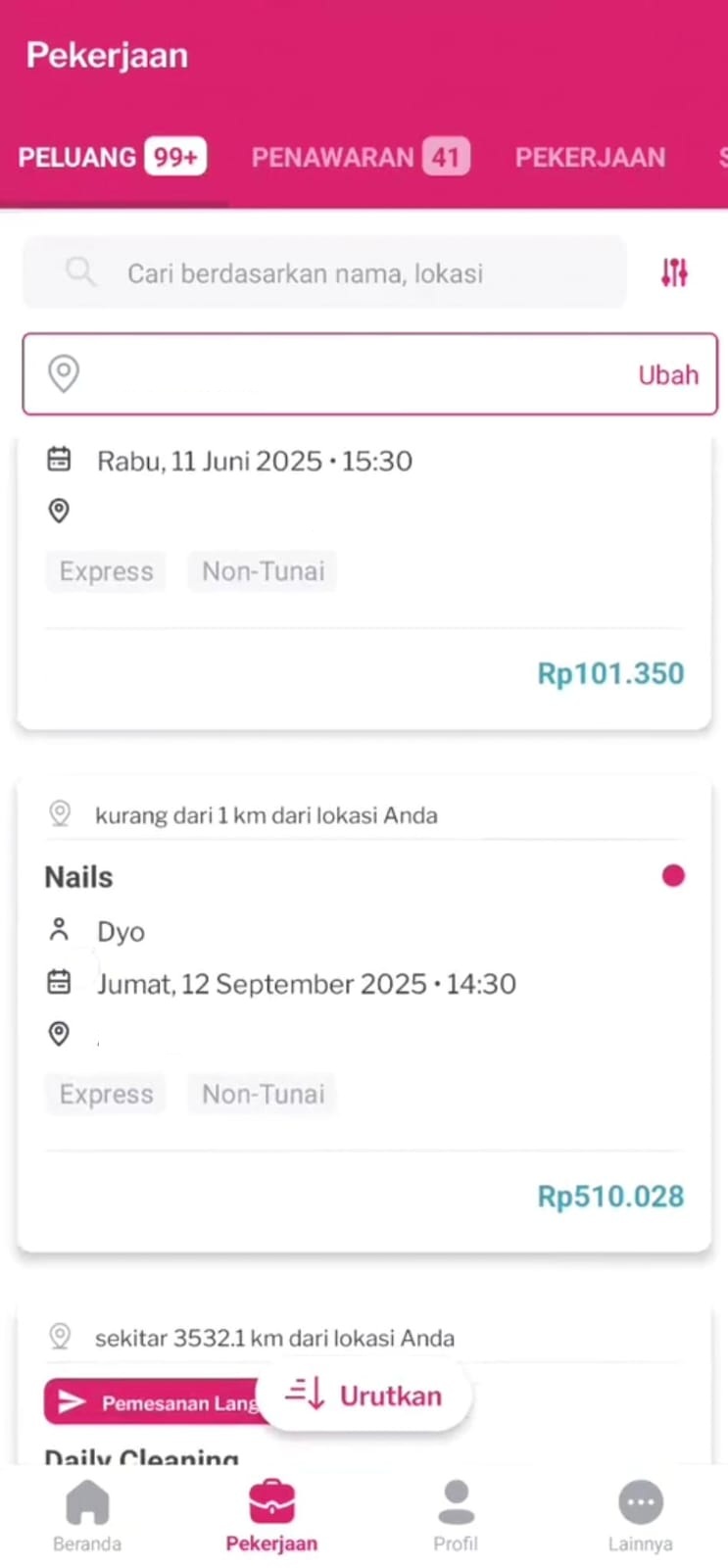The width and height of the screenshot is (728, 1568).
Task: Tap the location pin in address box
Action: [x=64, y=373]
